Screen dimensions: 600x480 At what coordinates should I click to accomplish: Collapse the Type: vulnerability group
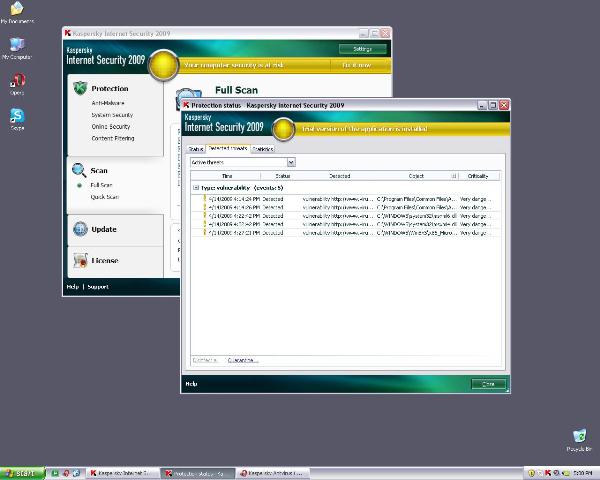(196, 188)
